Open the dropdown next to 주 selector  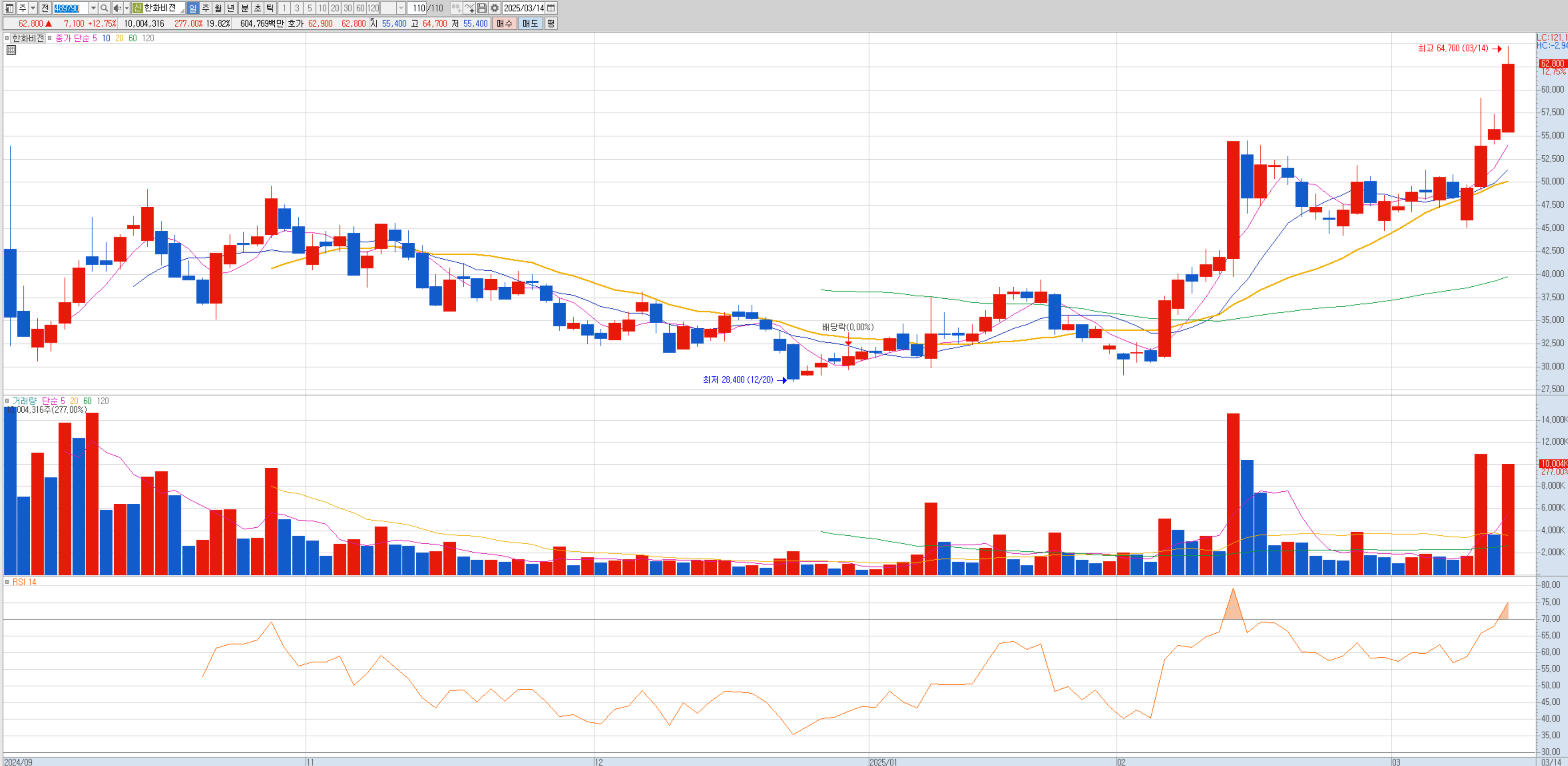[33, 8]
